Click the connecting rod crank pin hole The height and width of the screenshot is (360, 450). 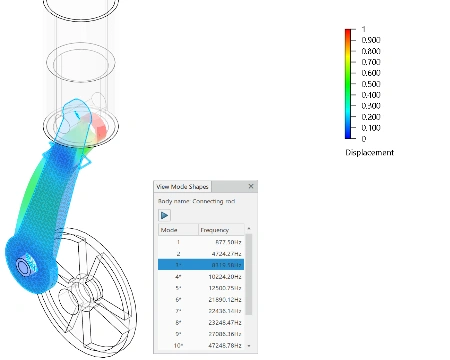click(x=23, y=266)
